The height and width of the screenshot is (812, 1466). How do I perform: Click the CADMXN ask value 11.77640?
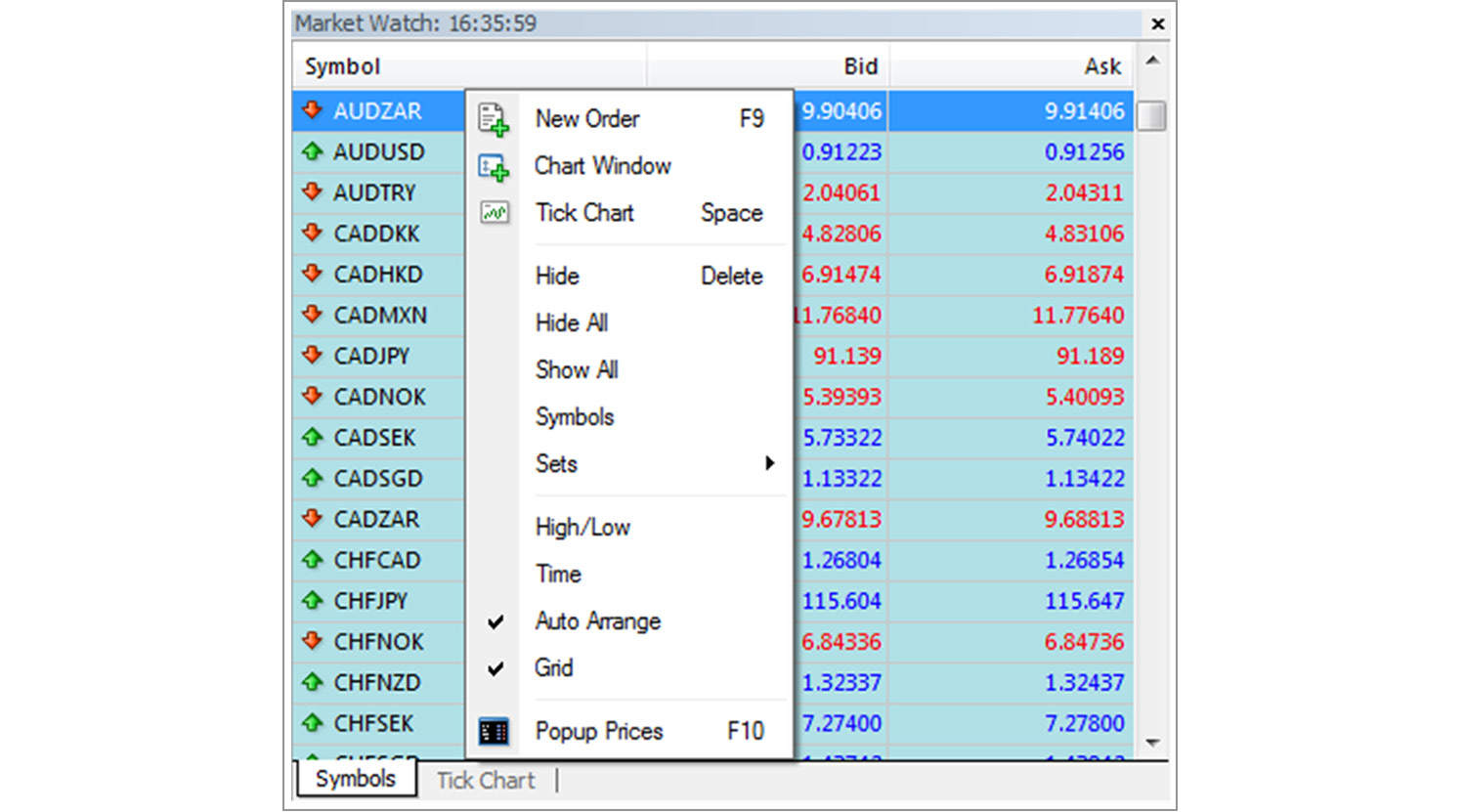coord(1078,316)
